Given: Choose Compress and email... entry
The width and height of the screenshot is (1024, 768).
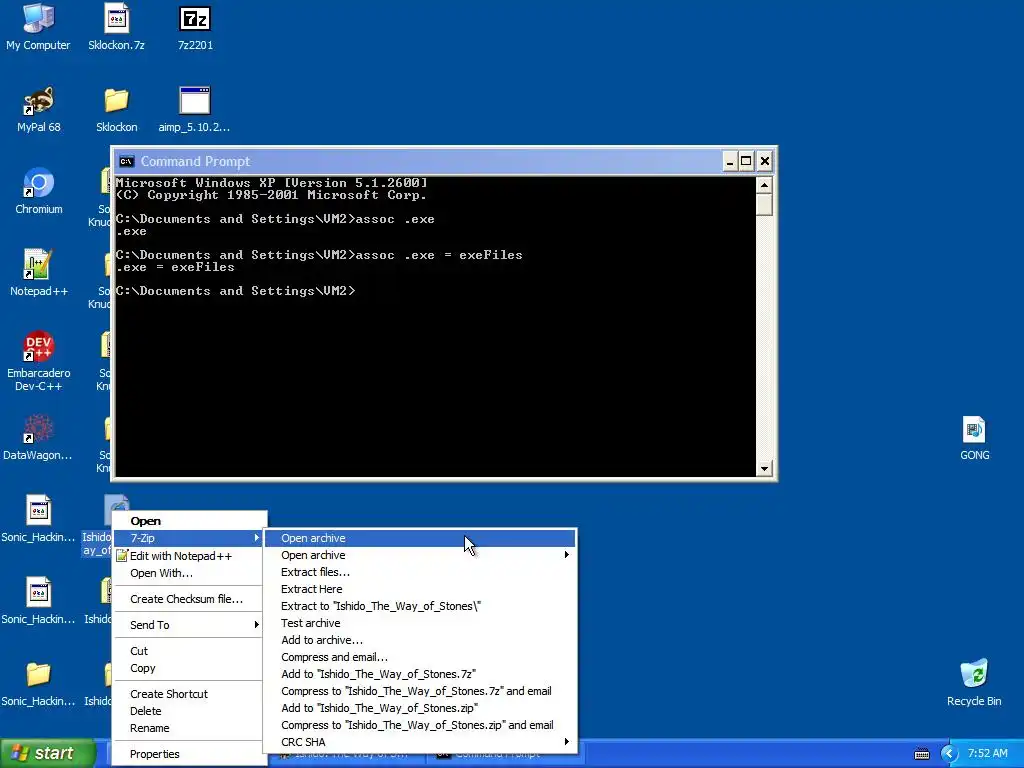Looking at the screenshot, I should coord(420,657).
